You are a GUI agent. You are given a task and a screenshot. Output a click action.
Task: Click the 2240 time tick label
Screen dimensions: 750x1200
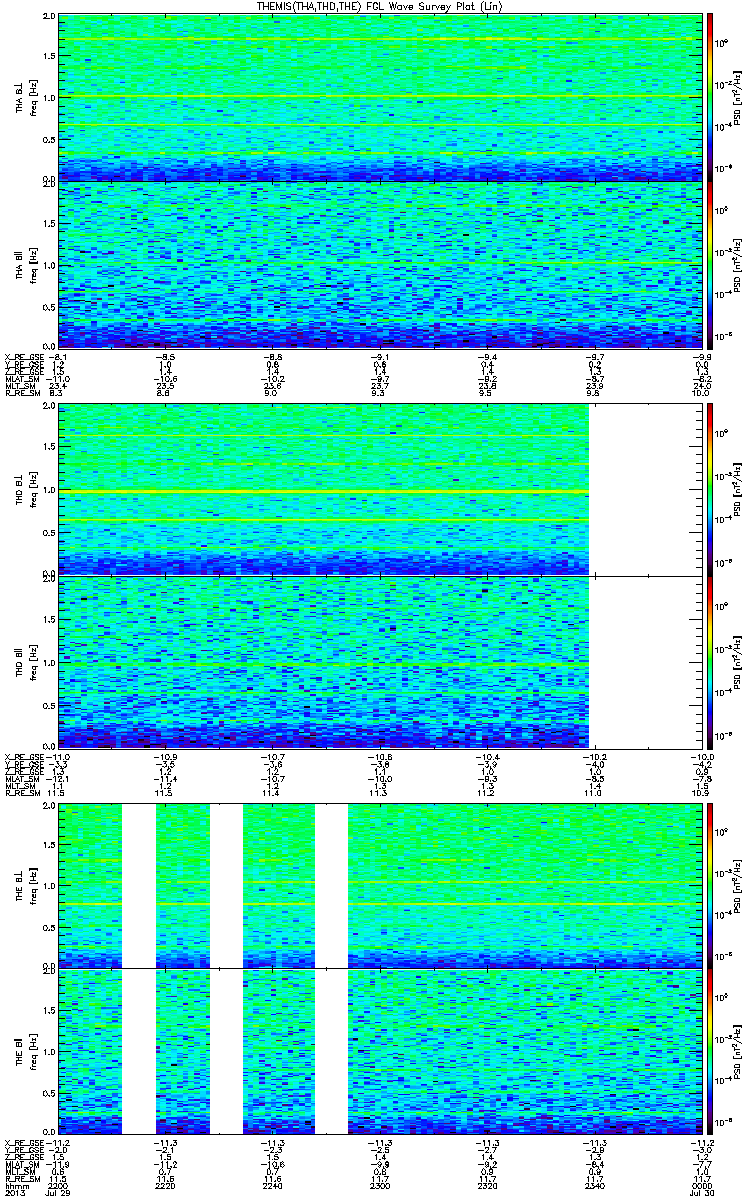272,1186
